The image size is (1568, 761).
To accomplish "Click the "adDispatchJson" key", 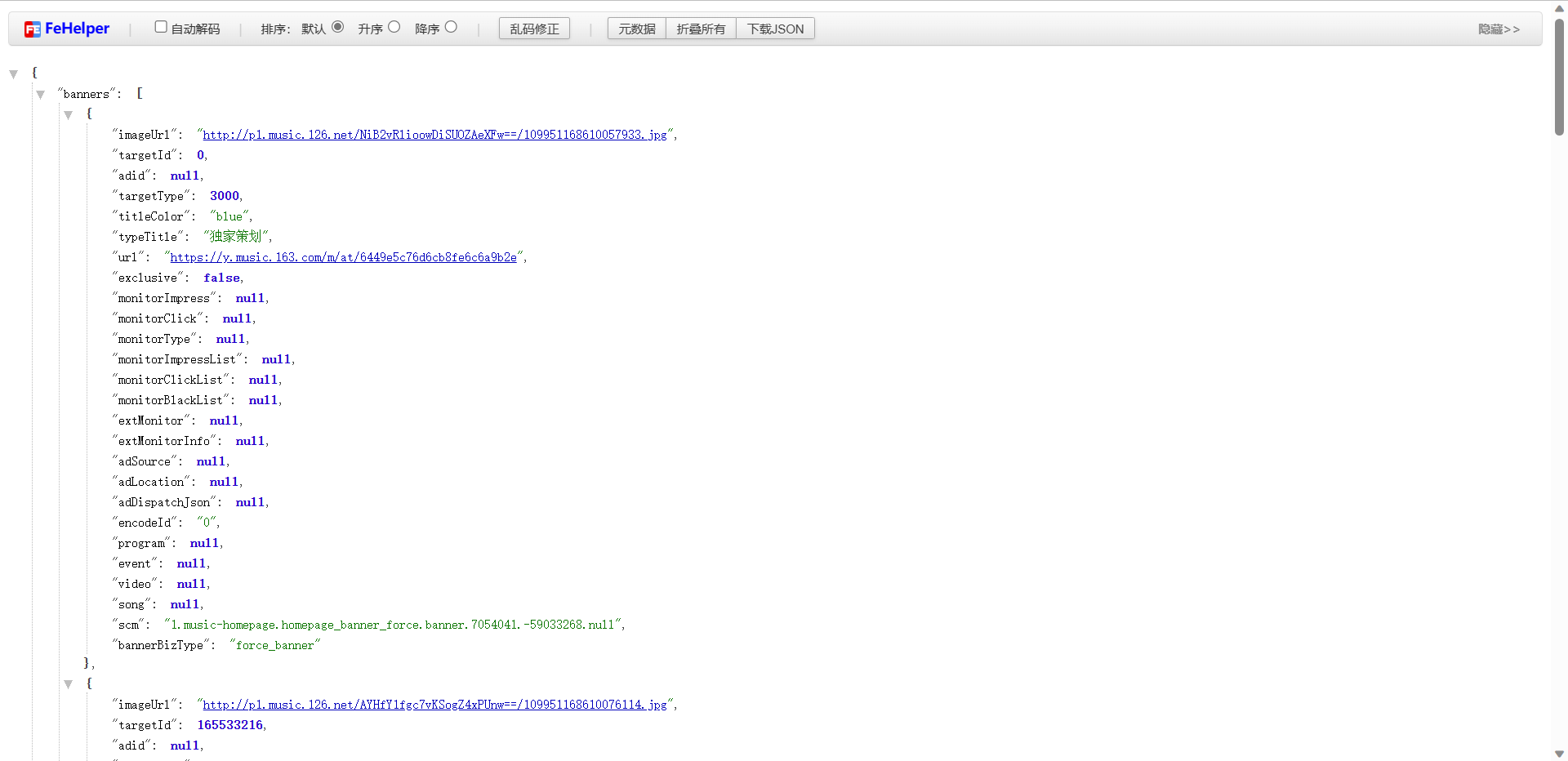I will click(164, 502).
